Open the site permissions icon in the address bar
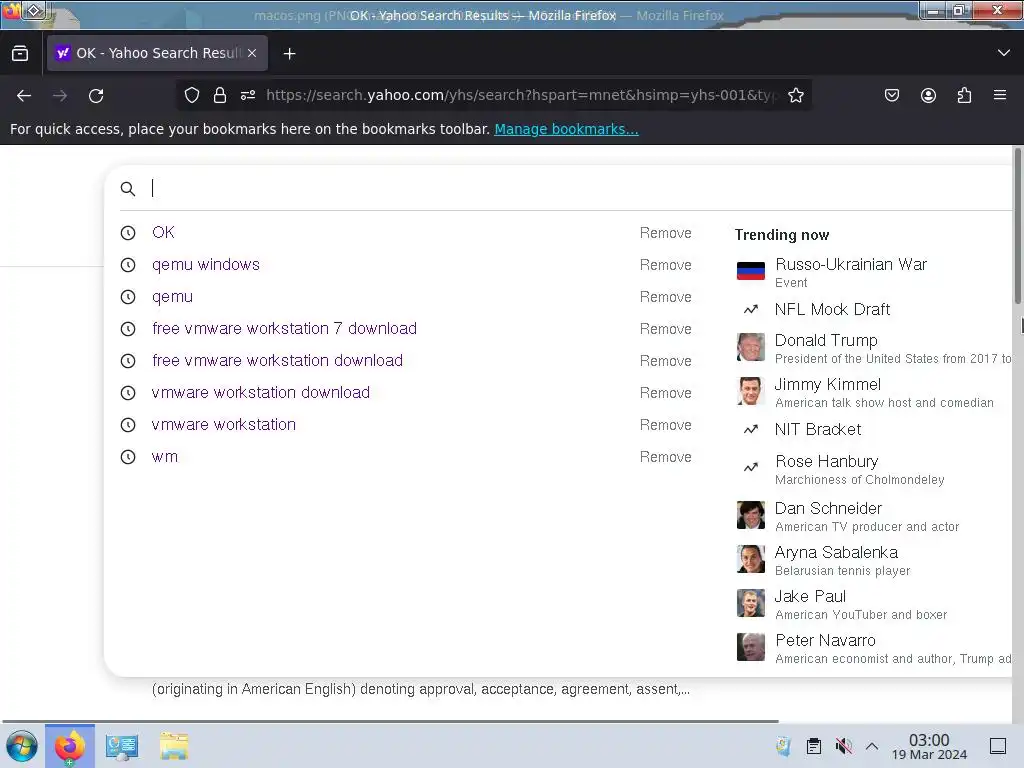Viewport: 1024px width, 768px height. (248, 95)
